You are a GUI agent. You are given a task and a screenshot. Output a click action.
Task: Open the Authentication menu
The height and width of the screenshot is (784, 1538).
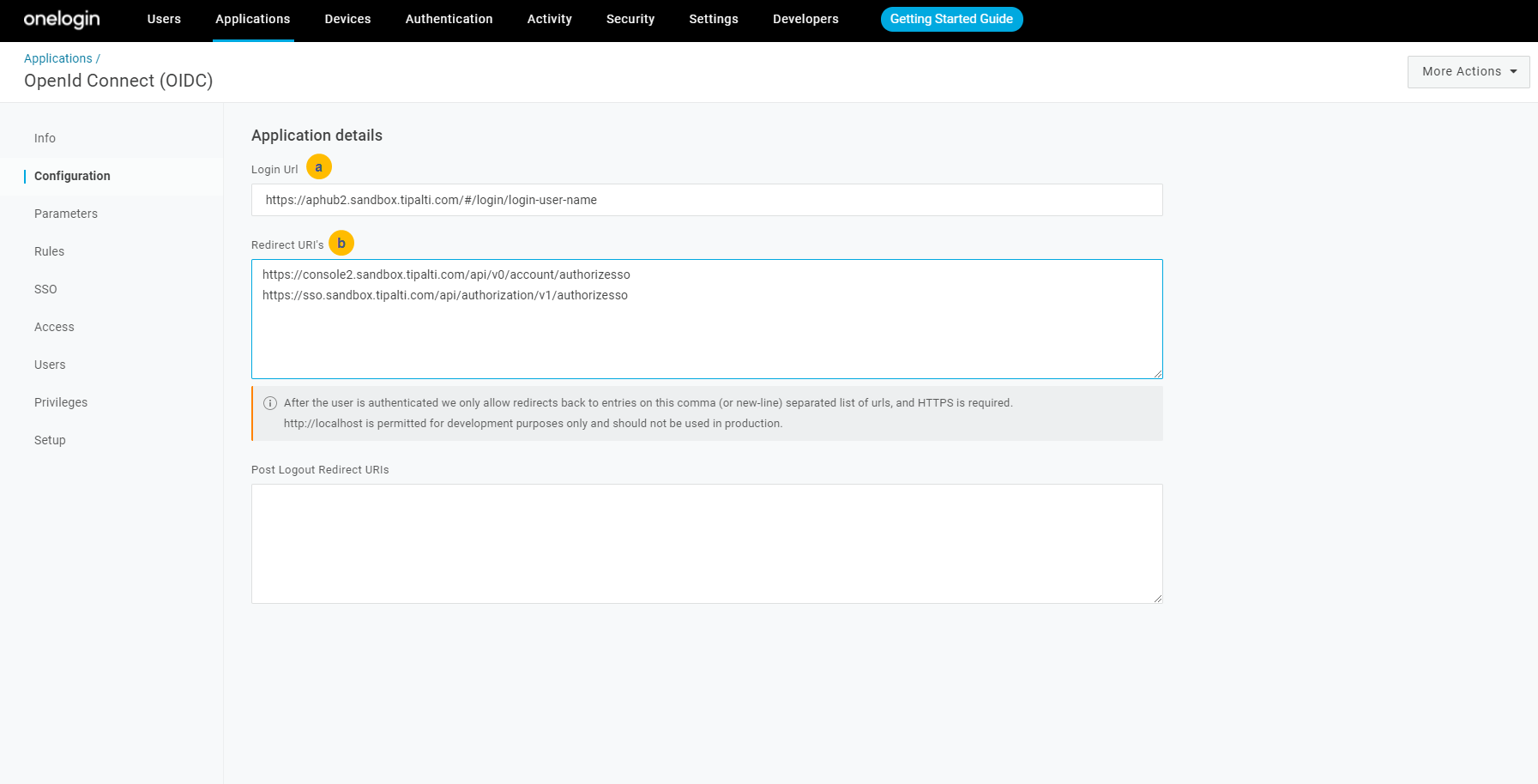click(449, 19)
